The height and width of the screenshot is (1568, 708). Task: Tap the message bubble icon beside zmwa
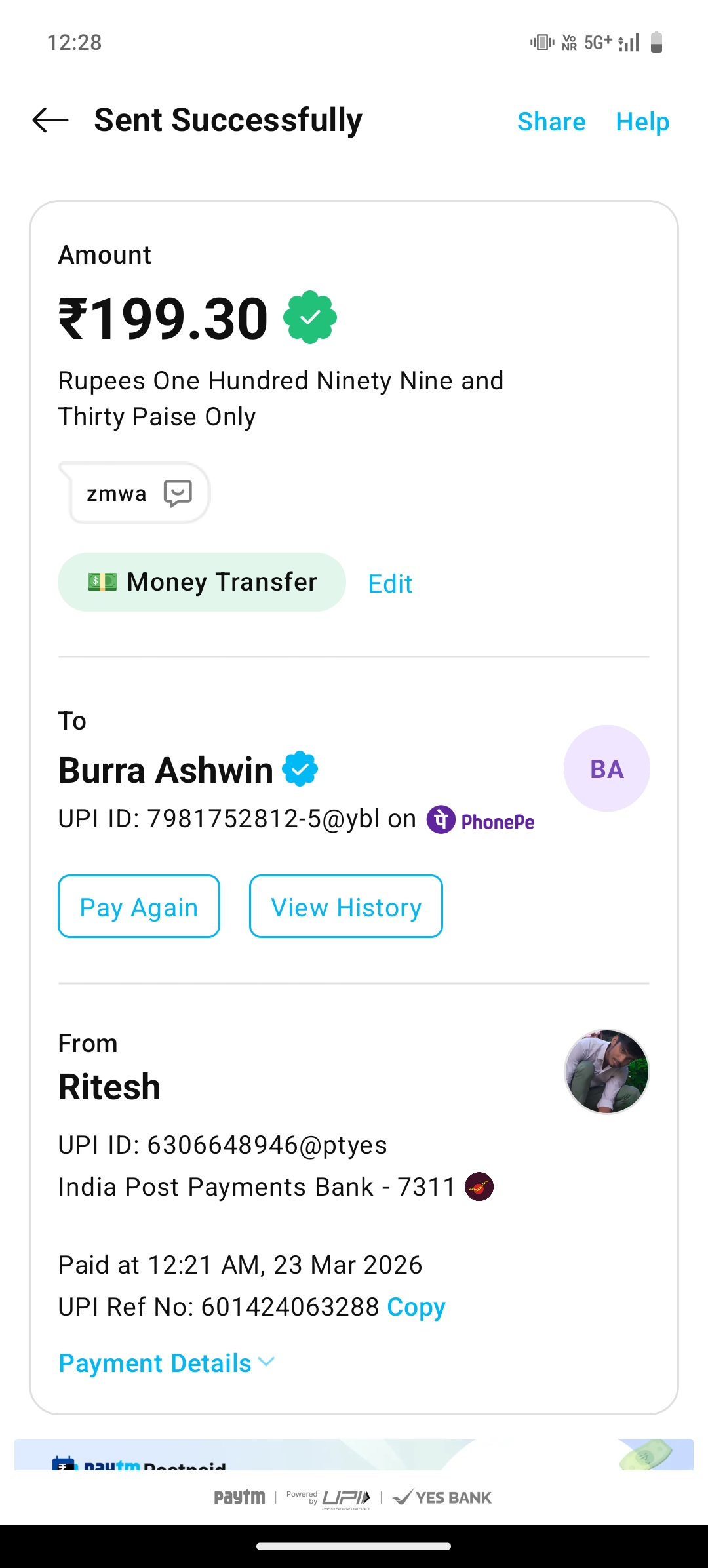click(178, 494)
